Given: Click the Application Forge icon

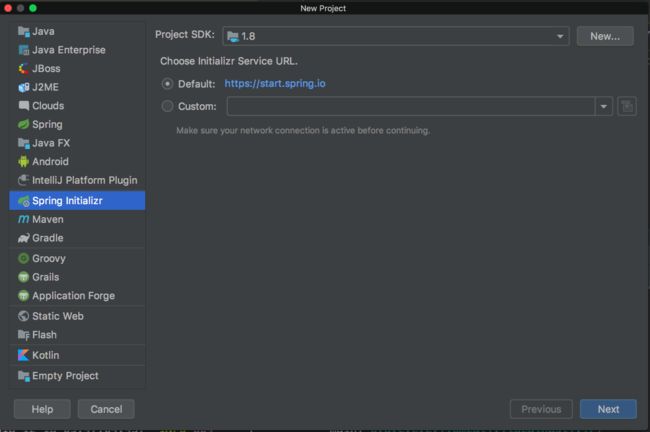Looking at the screenshot, I should point(24,296).
